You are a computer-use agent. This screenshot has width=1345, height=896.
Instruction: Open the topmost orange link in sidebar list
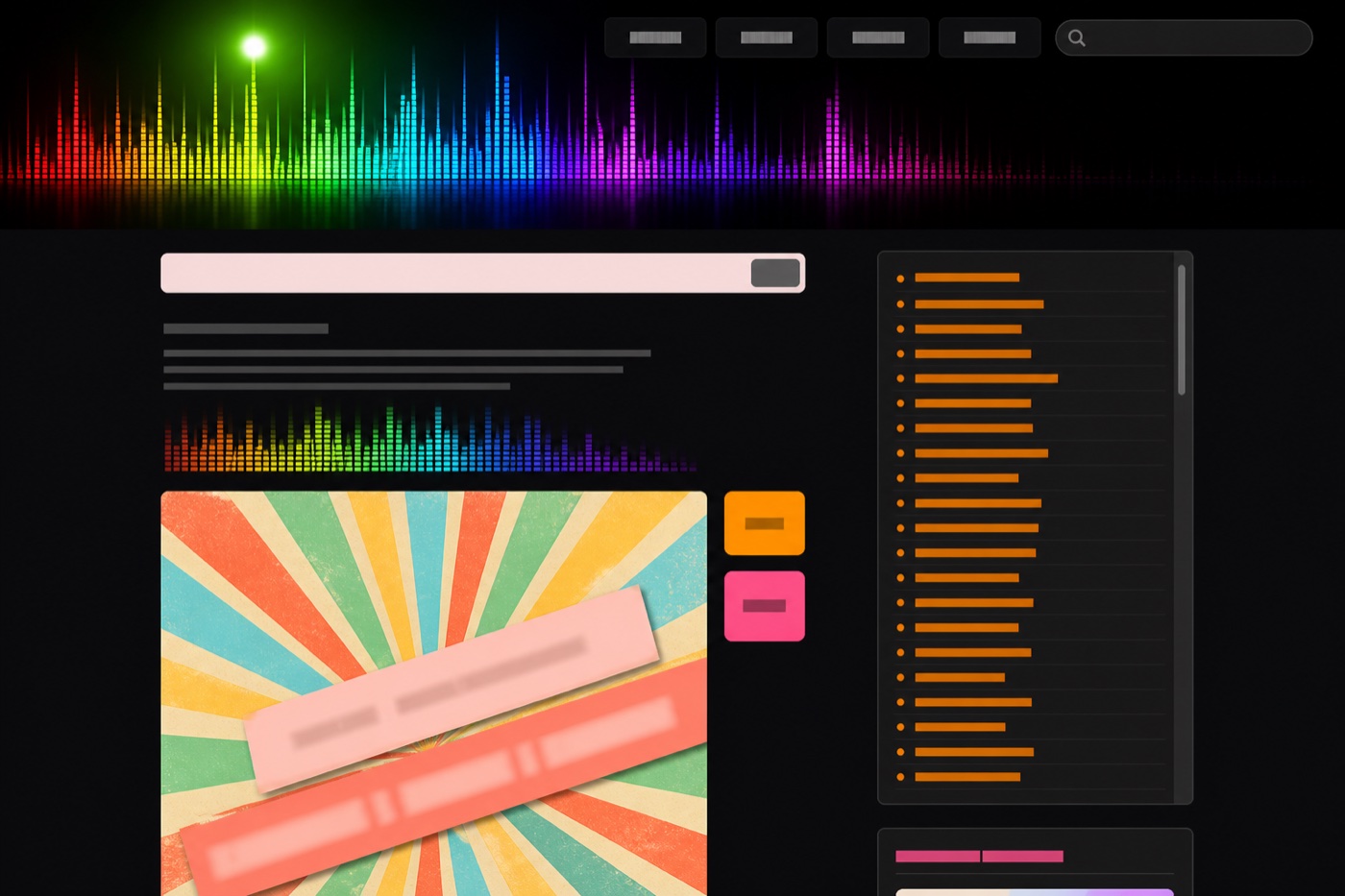click(967, 278)
